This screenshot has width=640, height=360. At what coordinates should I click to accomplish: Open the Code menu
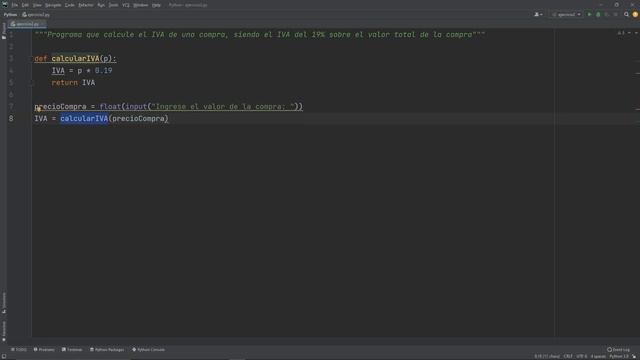pyautogui.click(x=70, y=5)
